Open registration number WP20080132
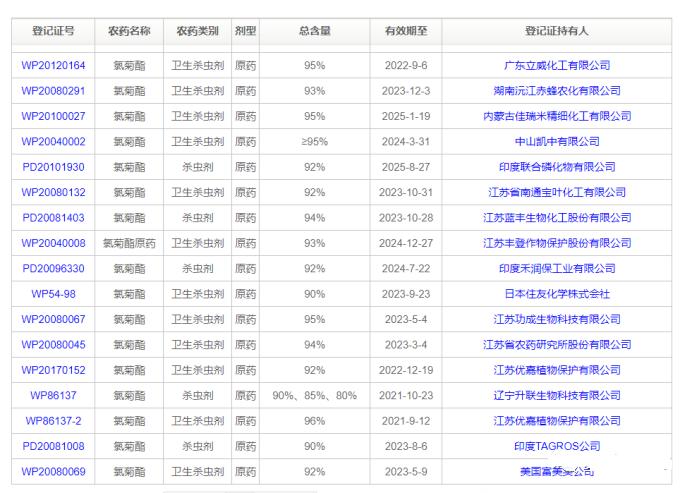Screen dimensions: 692x493 [x=53, y=192]
